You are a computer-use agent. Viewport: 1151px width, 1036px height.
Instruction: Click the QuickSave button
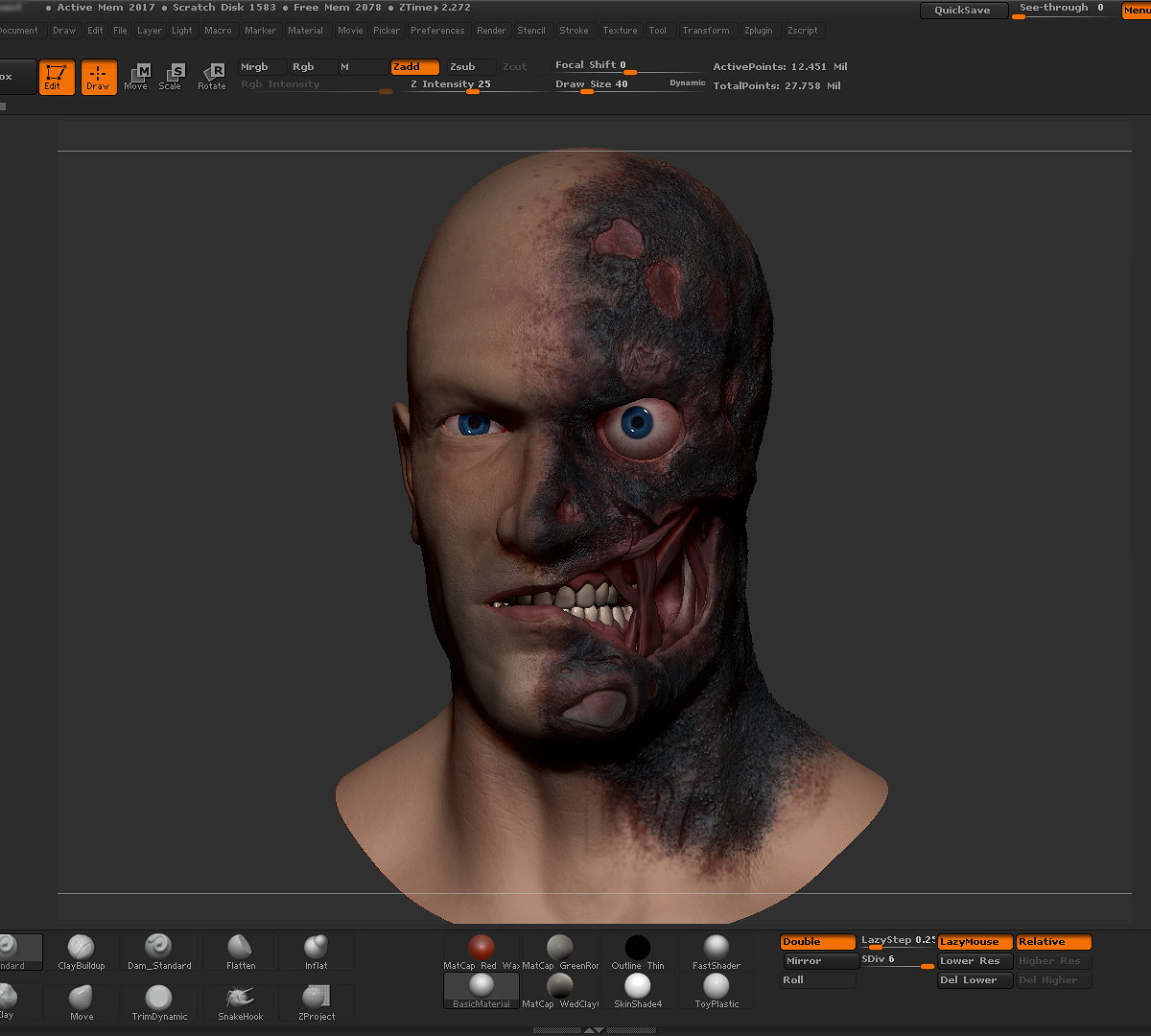(x=963, y=11)
